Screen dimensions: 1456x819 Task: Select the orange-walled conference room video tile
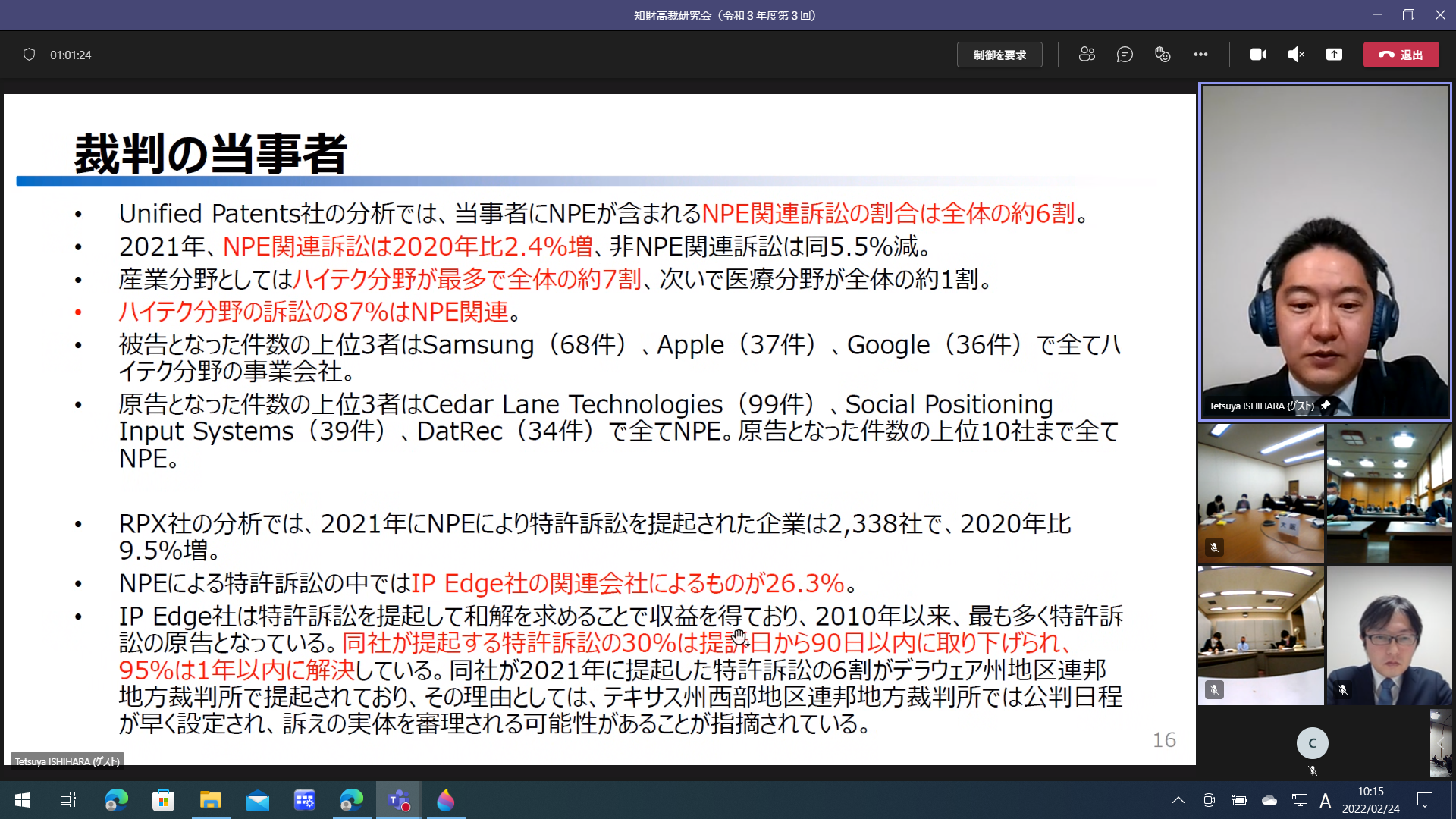(x=1389, y=493)
